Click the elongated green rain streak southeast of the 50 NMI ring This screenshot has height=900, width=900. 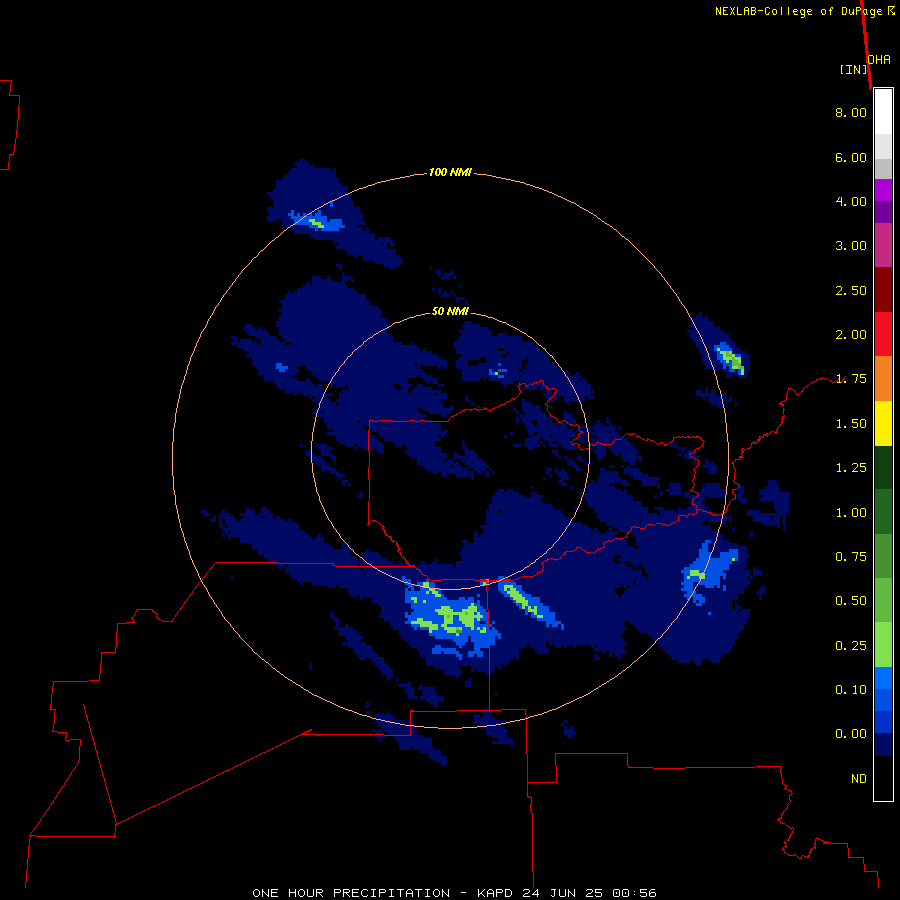tap(523, 600)
